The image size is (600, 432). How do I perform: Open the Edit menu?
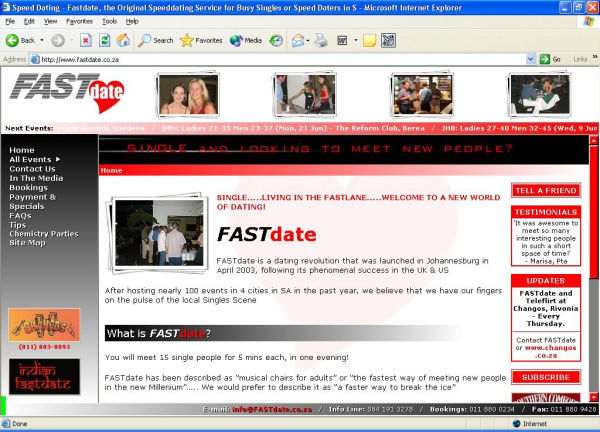[29, 21]
